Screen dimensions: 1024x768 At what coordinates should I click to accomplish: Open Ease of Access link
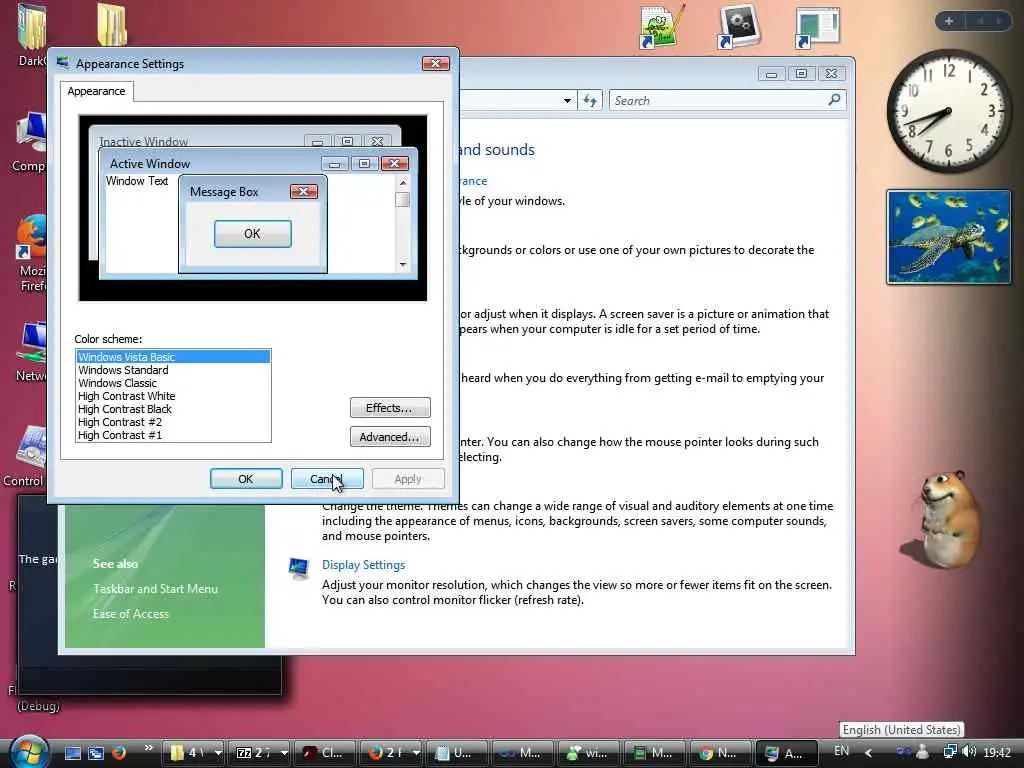pyautogui.click(x=131, y=614)
